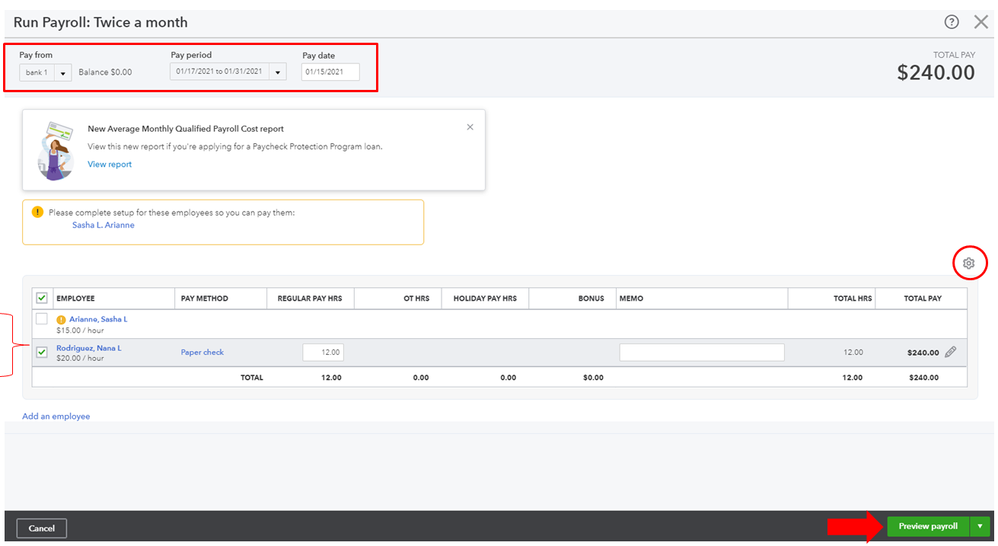Click the $20.00 / hour rate text
The width and height of the screenshot is (998, 546).
[80, 358]
